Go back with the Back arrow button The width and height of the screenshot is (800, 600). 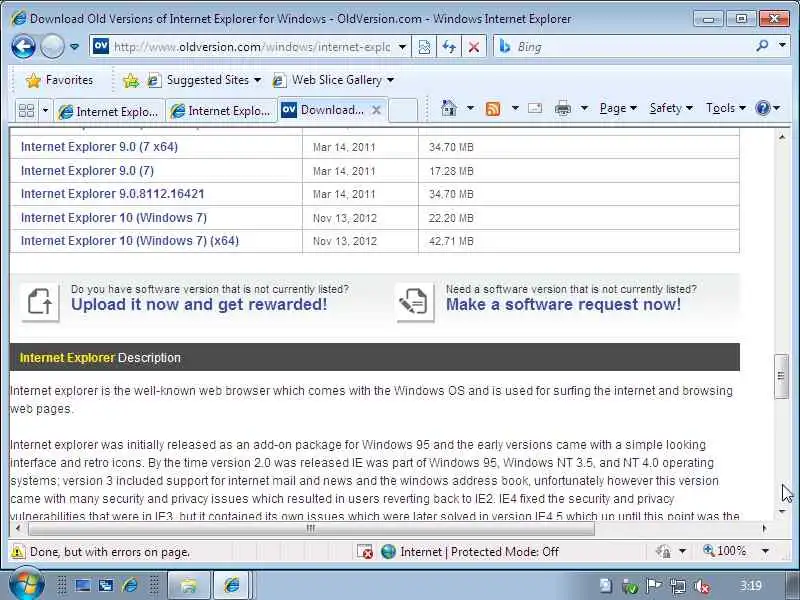23,47
